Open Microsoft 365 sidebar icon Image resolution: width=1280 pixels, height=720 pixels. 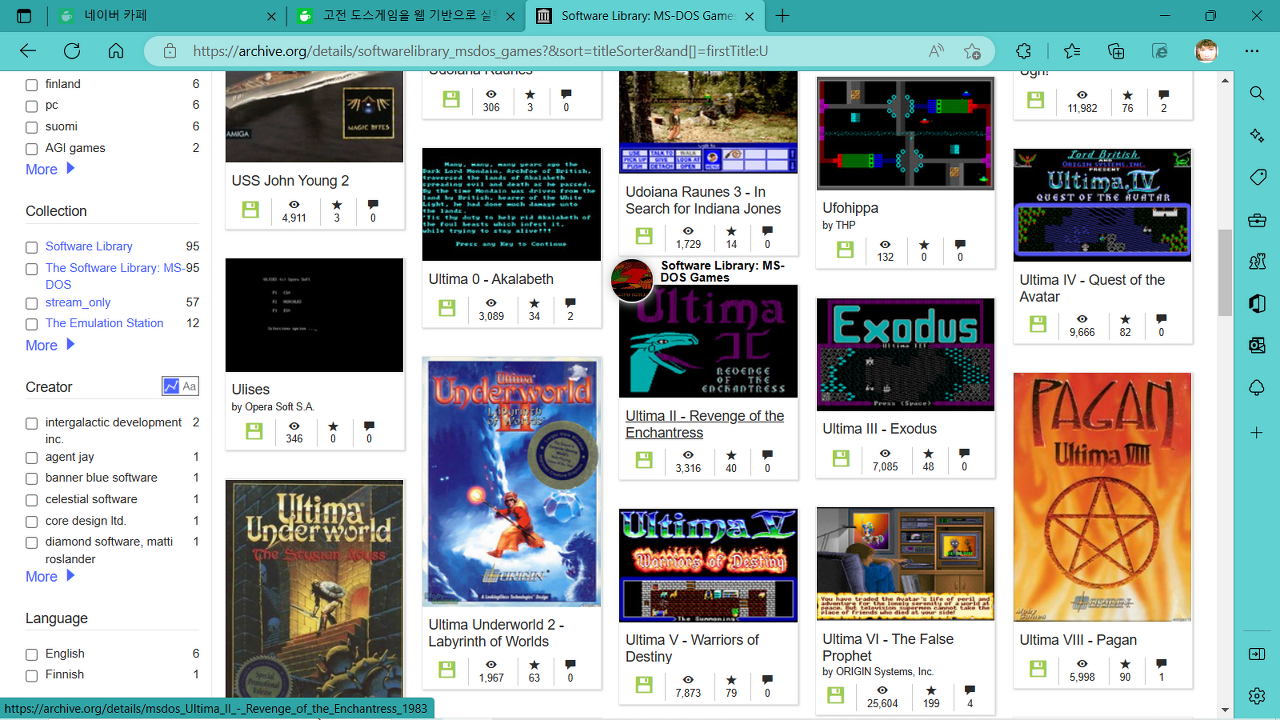pos(1257,303)
